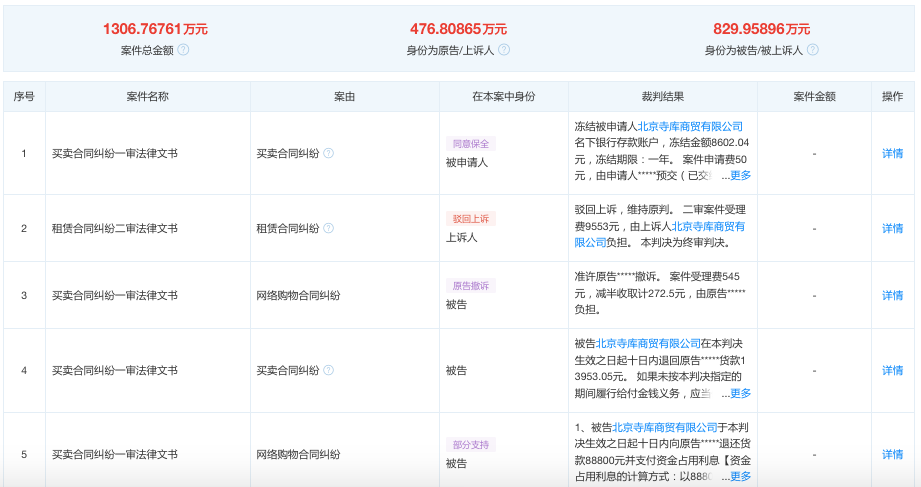Image resolution: width=921 pixels, height=487 pixels.
Task: Open 详情 for case number 1
Action: 892,154
